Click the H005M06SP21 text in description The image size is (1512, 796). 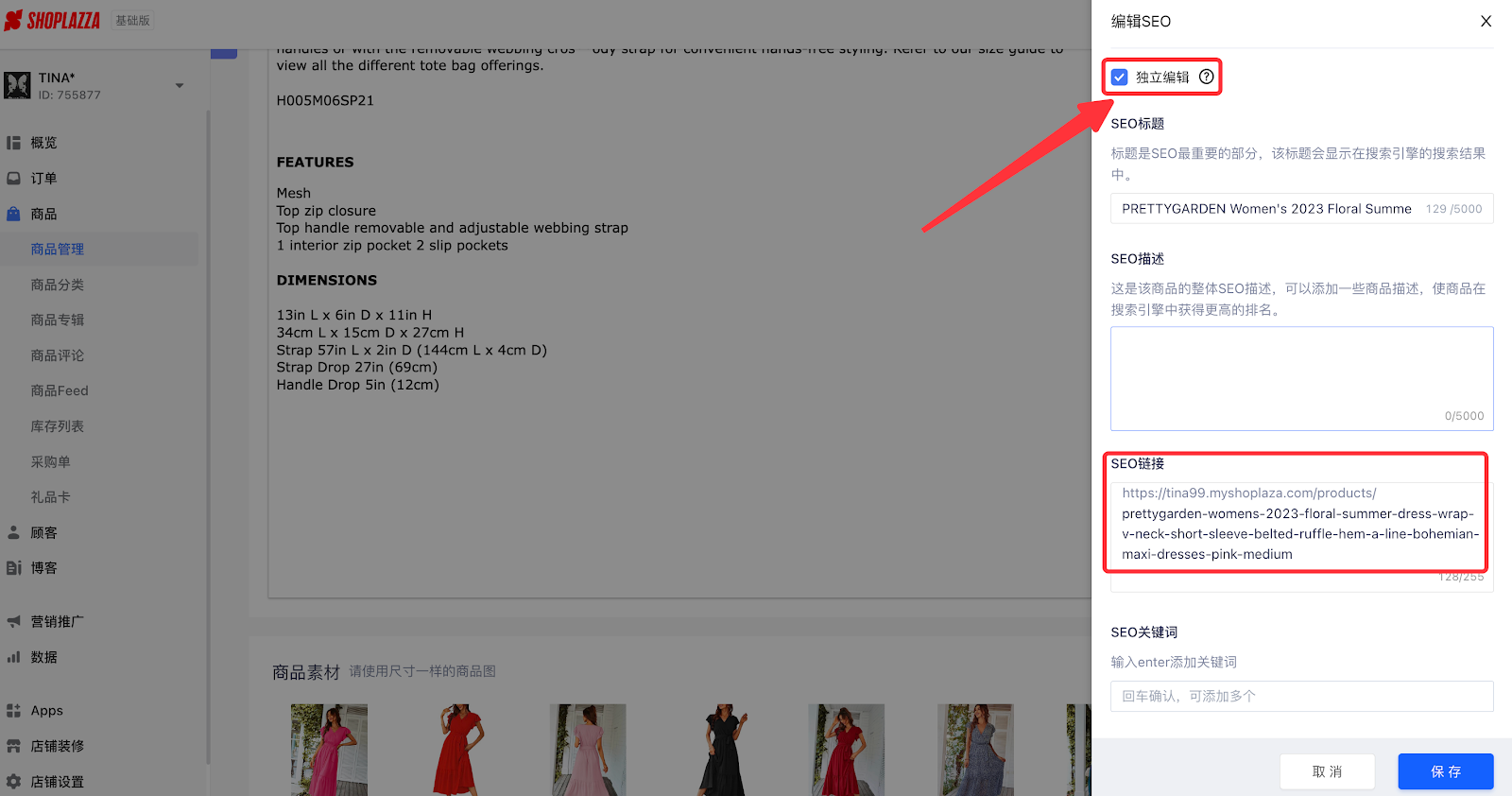pos(325,101)
